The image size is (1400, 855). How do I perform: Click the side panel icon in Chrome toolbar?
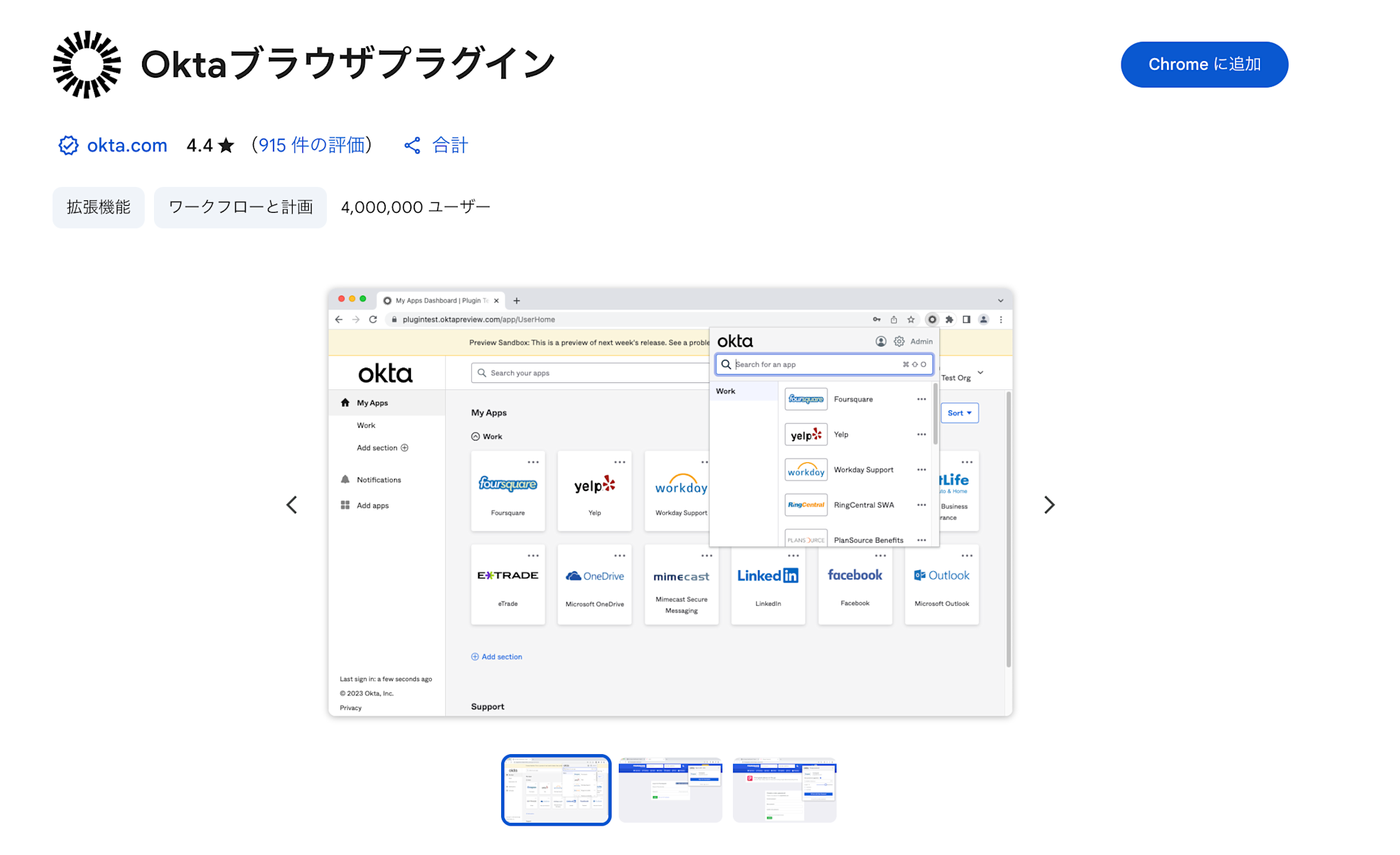click(x=967, y=319)
